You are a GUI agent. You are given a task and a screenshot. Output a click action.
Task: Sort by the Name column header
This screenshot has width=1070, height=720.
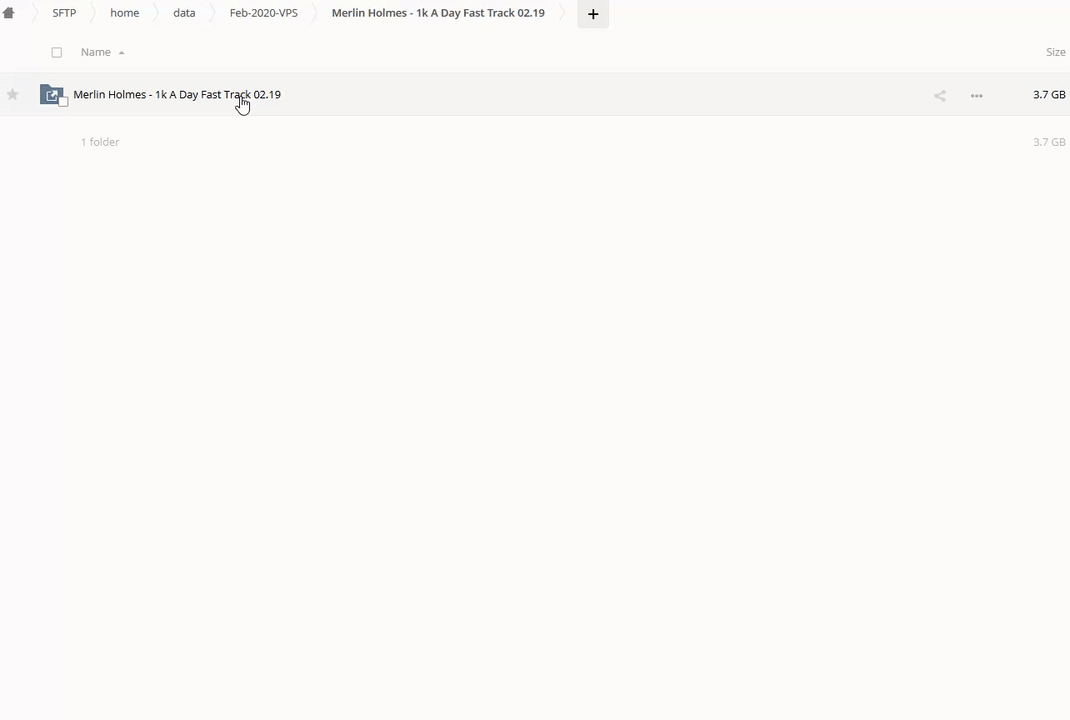click(x=96, y=52)
